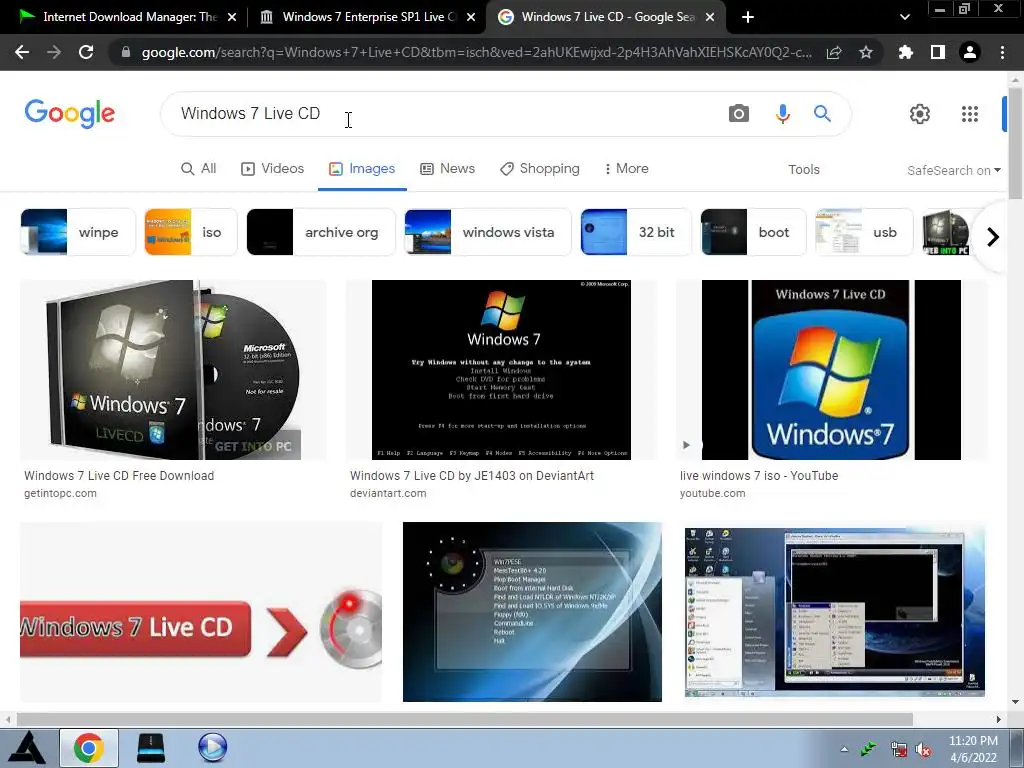
Task: Filter images by usb chip
Action: tap(864, 232)
